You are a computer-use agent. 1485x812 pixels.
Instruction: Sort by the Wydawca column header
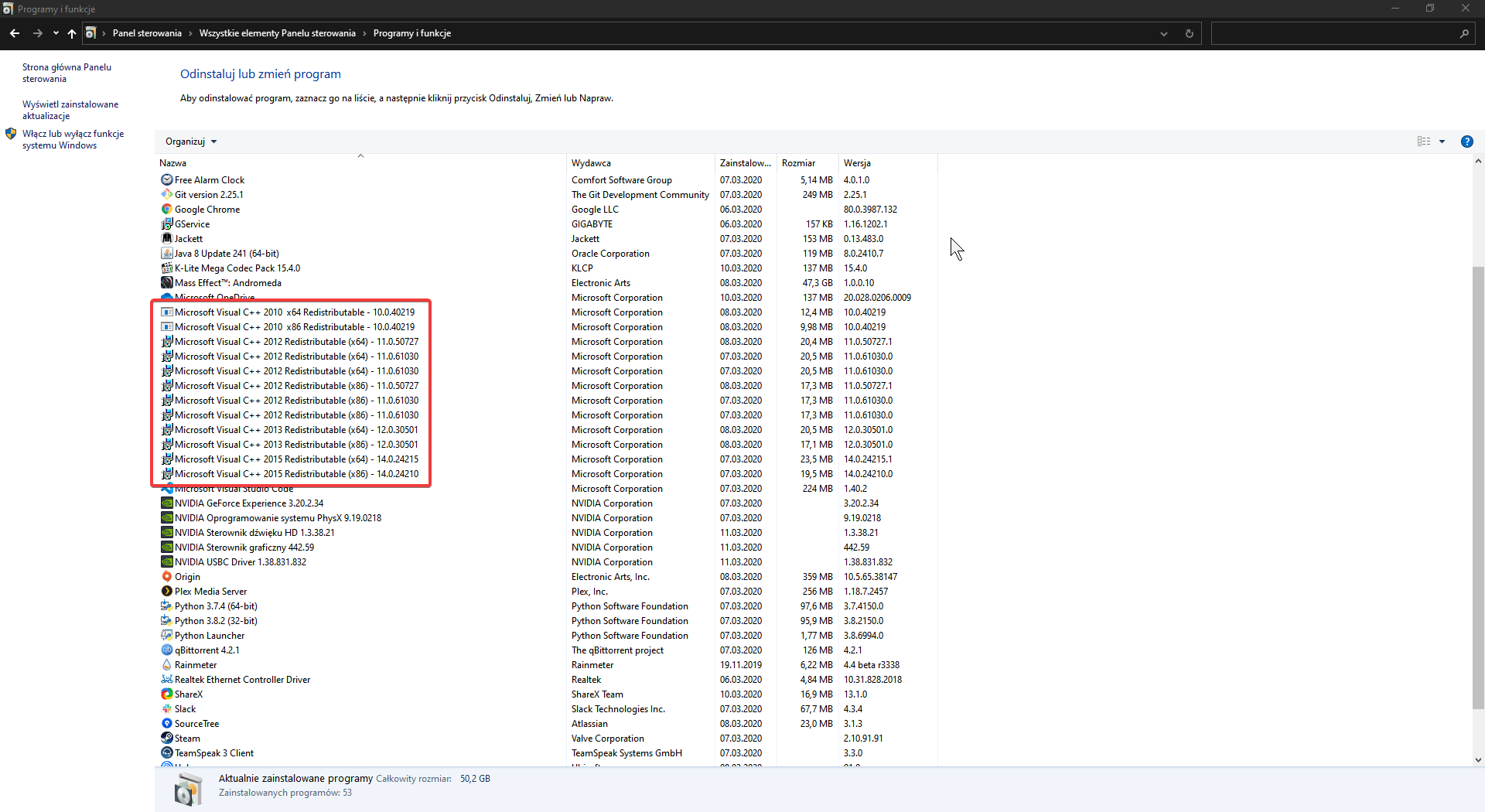592,163
